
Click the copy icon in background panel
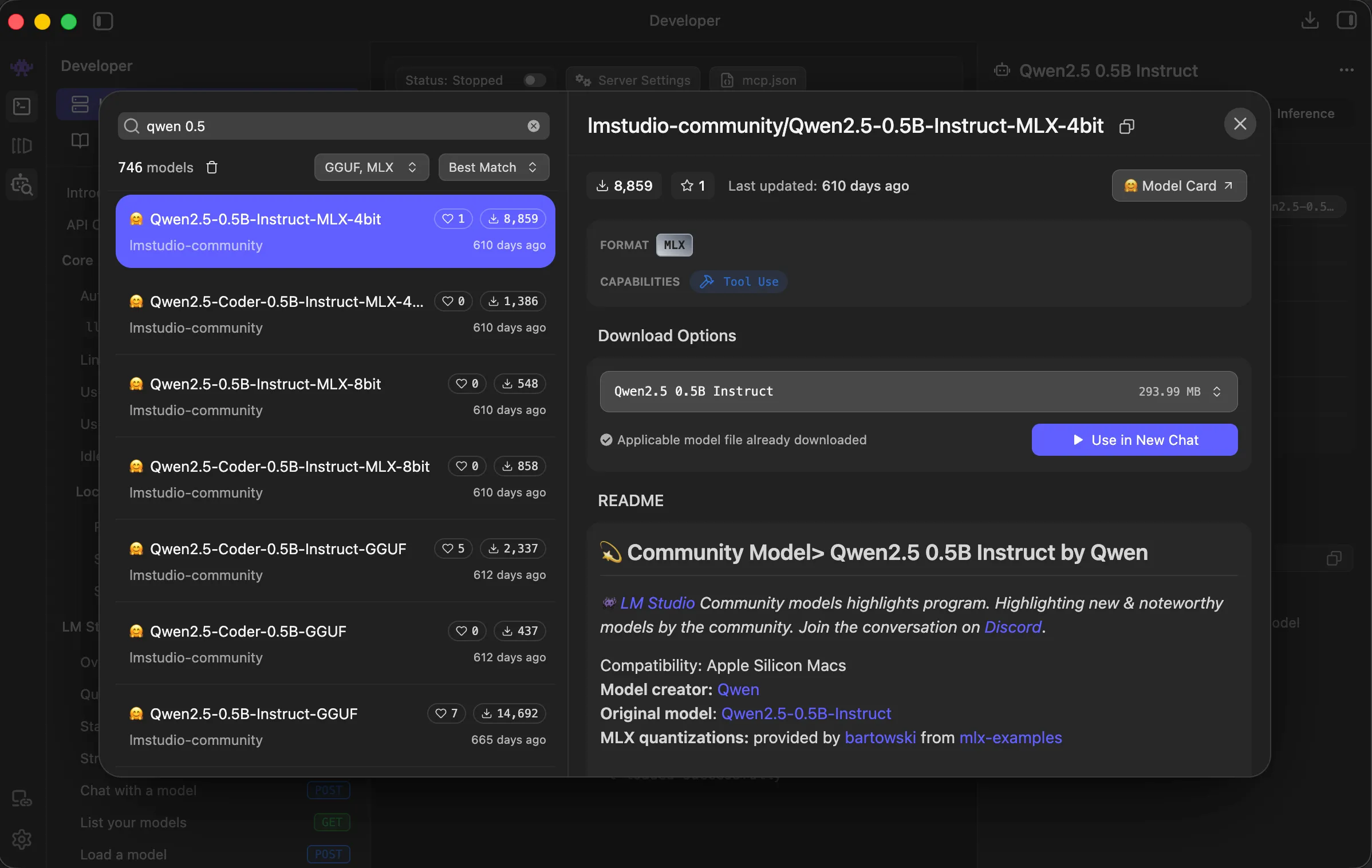coord(1334,558)
